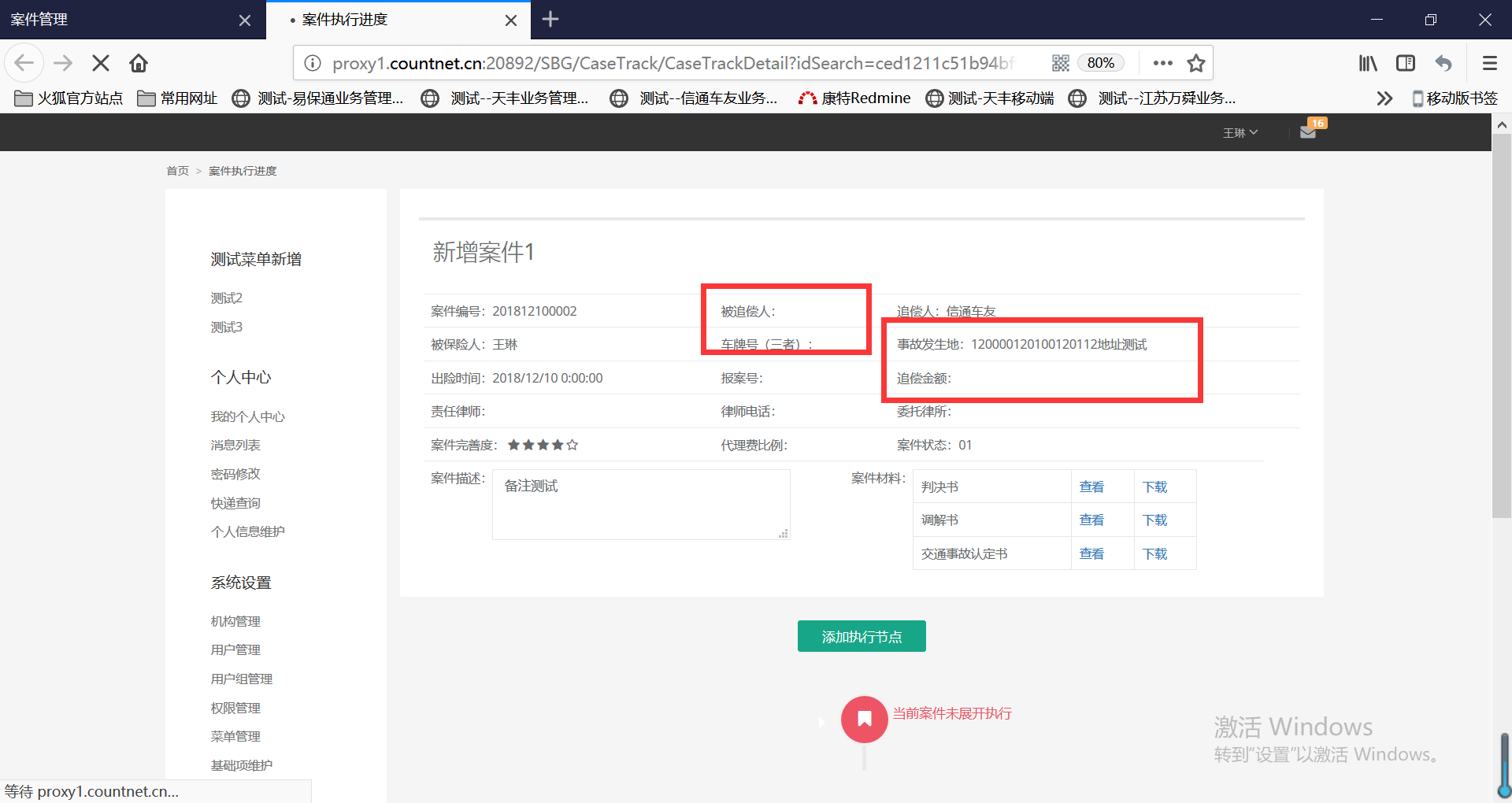Click the 添加执行节点 button
The width and height of the screenshot is (1512, 803).
pyautogui.click(x=862, y=636)
